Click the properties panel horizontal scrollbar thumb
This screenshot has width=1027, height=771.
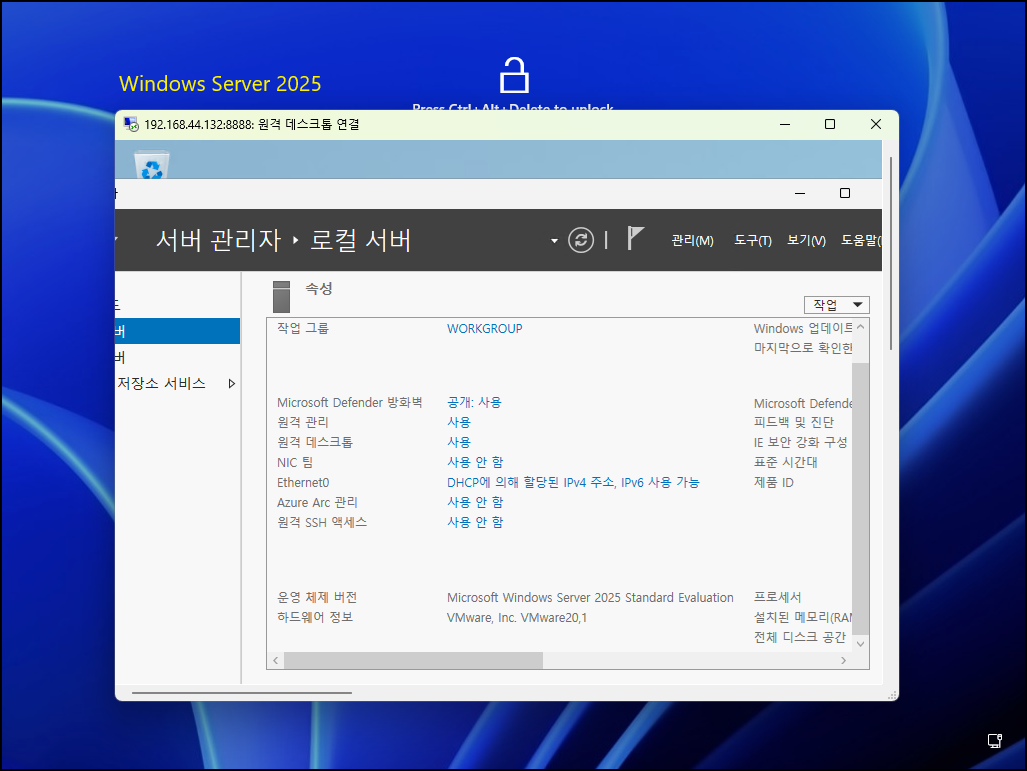413,660
